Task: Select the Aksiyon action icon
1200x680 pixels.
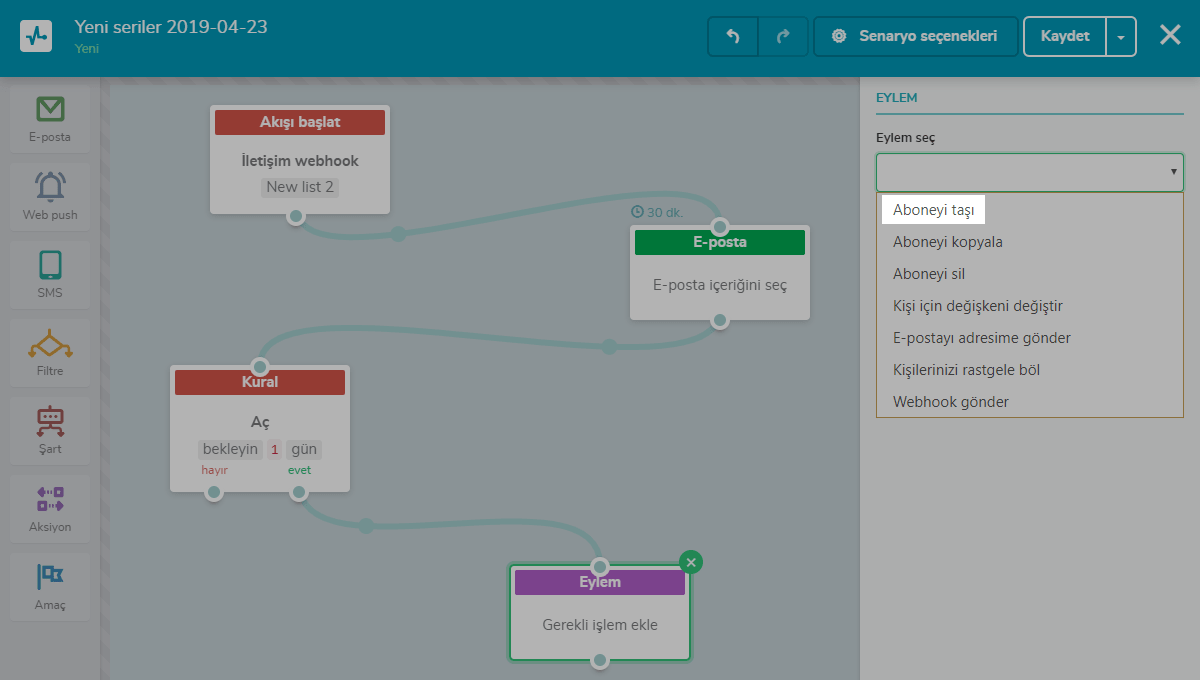Action: (x=50, y=499)
